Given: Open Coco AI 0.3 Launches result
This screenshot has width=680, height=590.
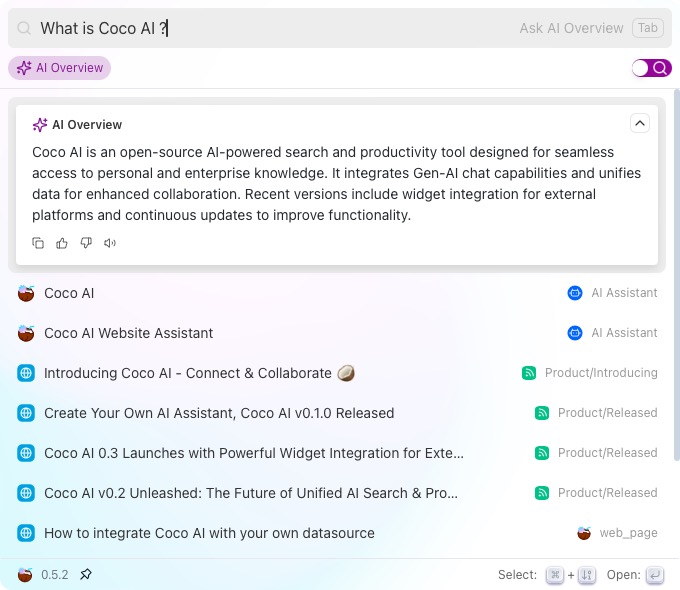Looking at the screenshot, I should [337, 453].
